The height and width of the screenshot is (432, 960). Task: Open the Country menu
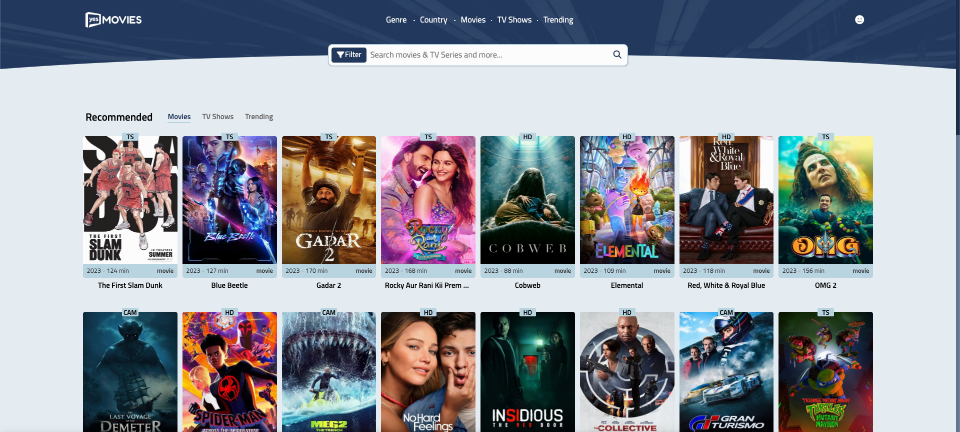click(x=433, y=20)
